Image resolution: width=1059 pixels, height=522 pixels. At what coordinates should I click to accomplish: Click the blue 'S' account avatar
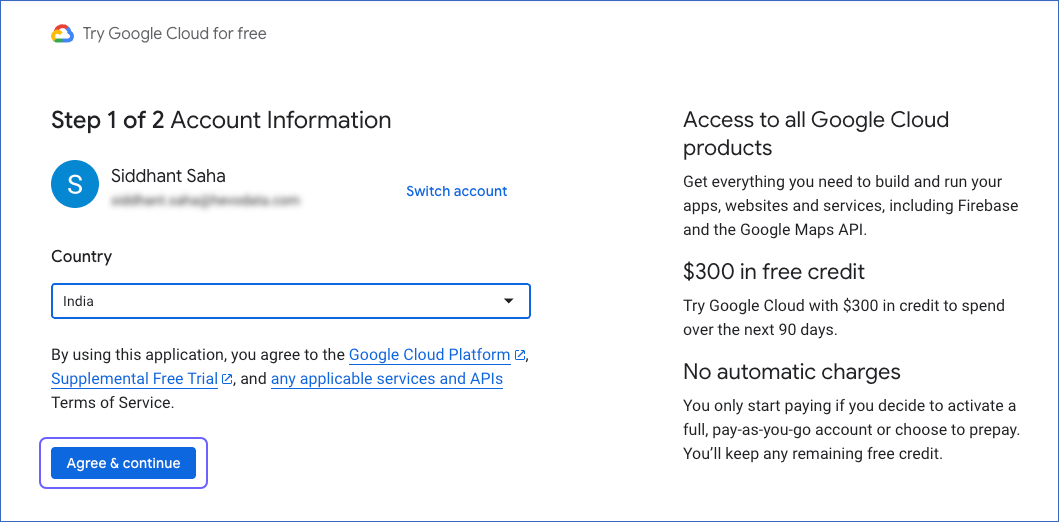[x=75, y=184]
